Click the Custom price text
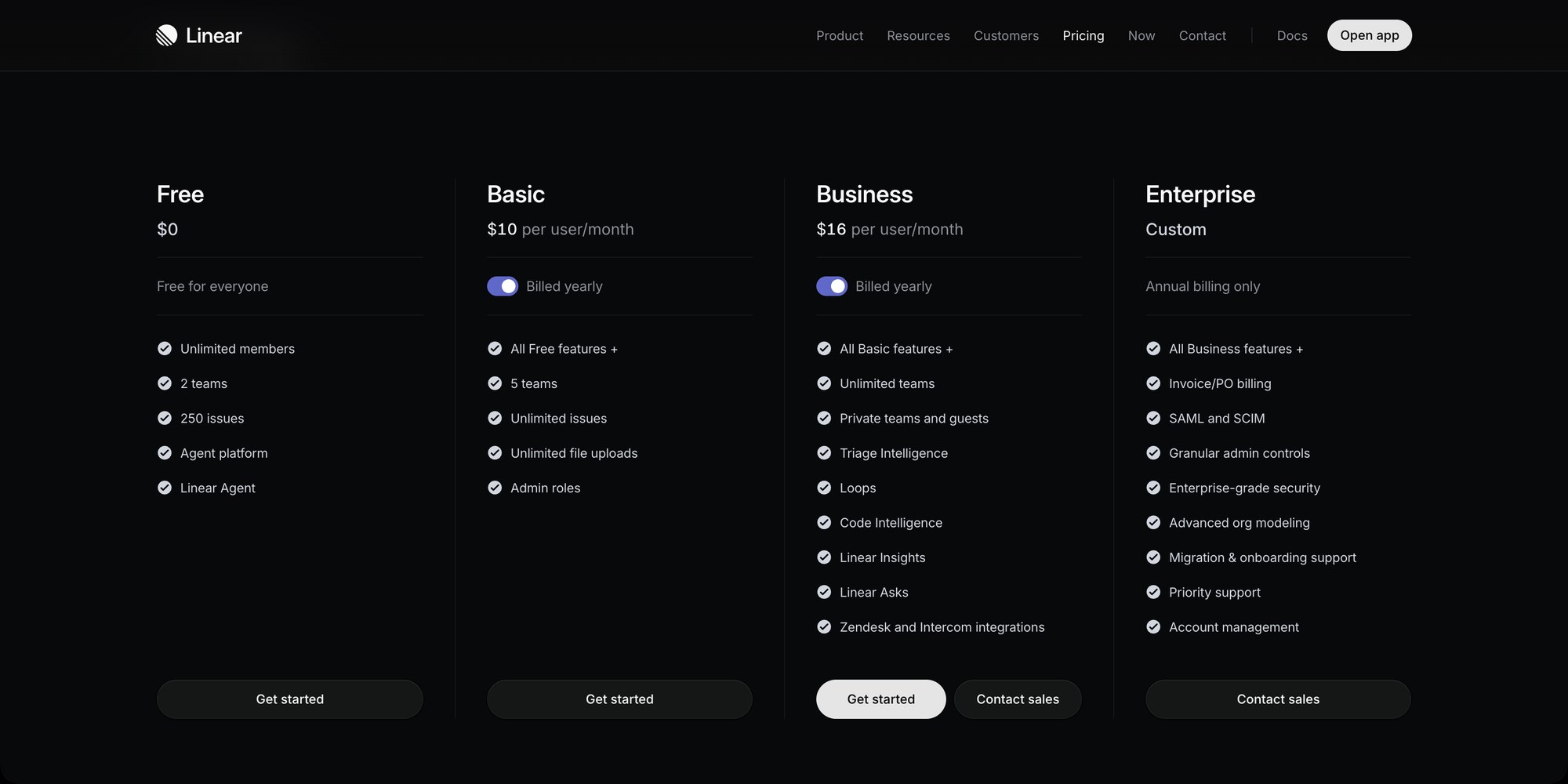 [x=1176, y=229]
